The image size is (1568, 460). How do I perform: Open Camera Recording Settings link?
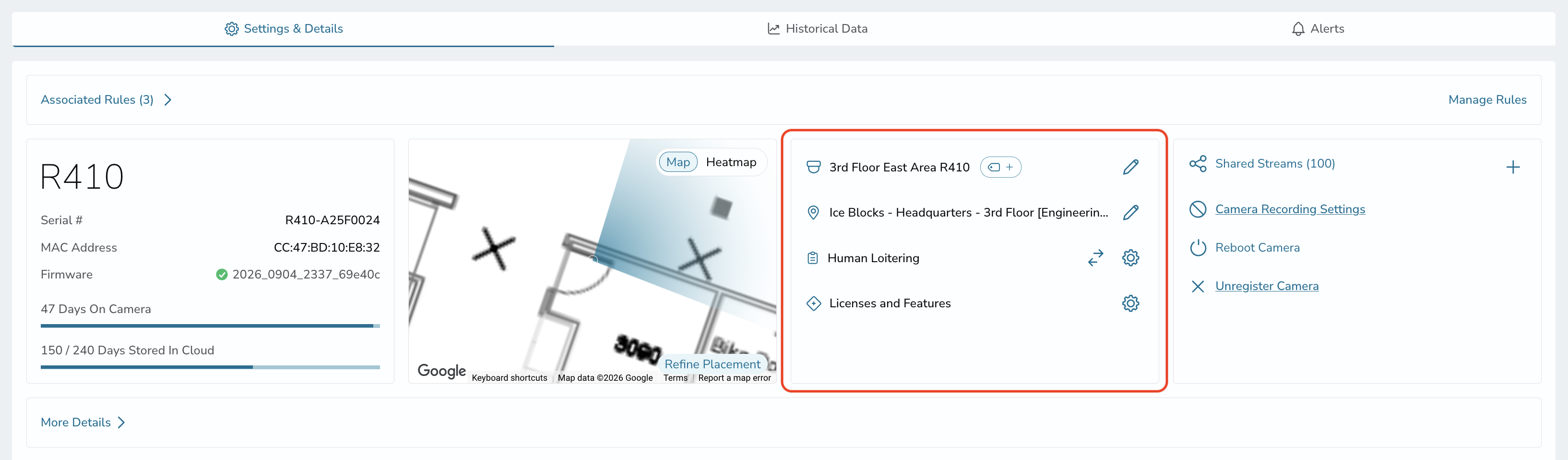pyautogui.click(x=1290, y=209)
